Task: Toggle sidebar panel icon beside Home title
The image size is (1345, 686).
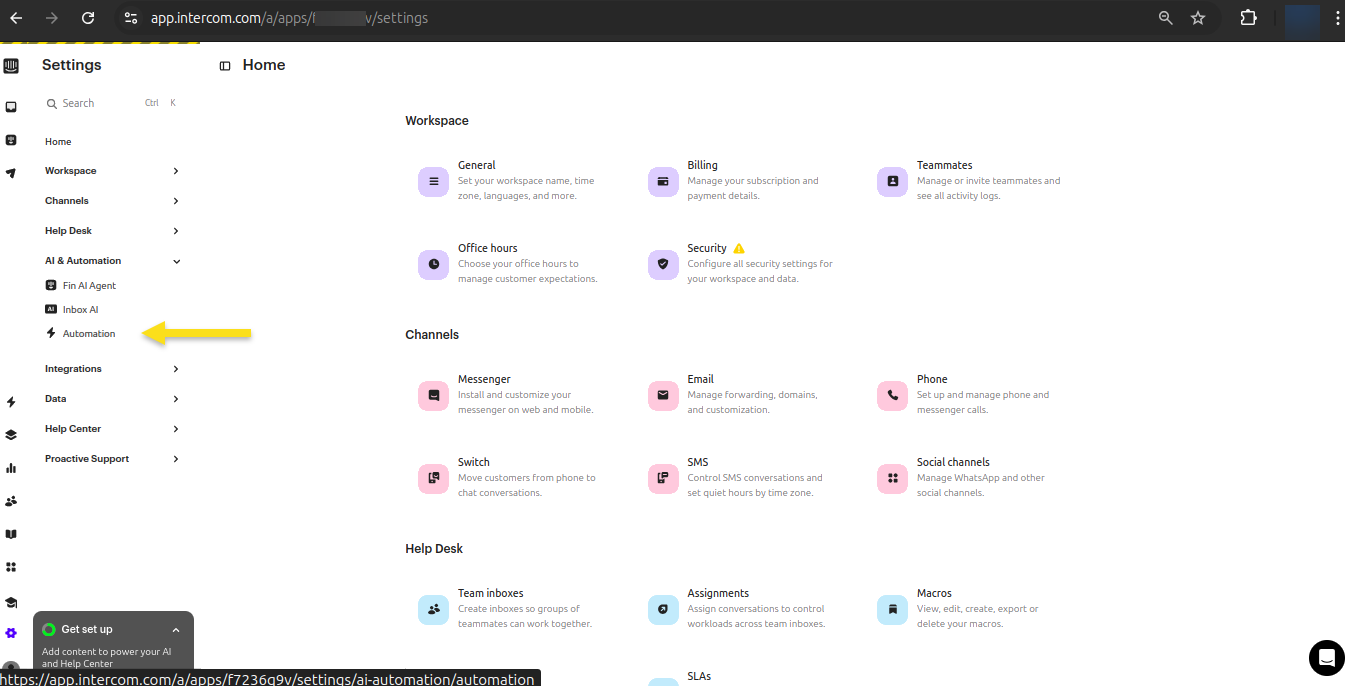Action: [225, 66]
